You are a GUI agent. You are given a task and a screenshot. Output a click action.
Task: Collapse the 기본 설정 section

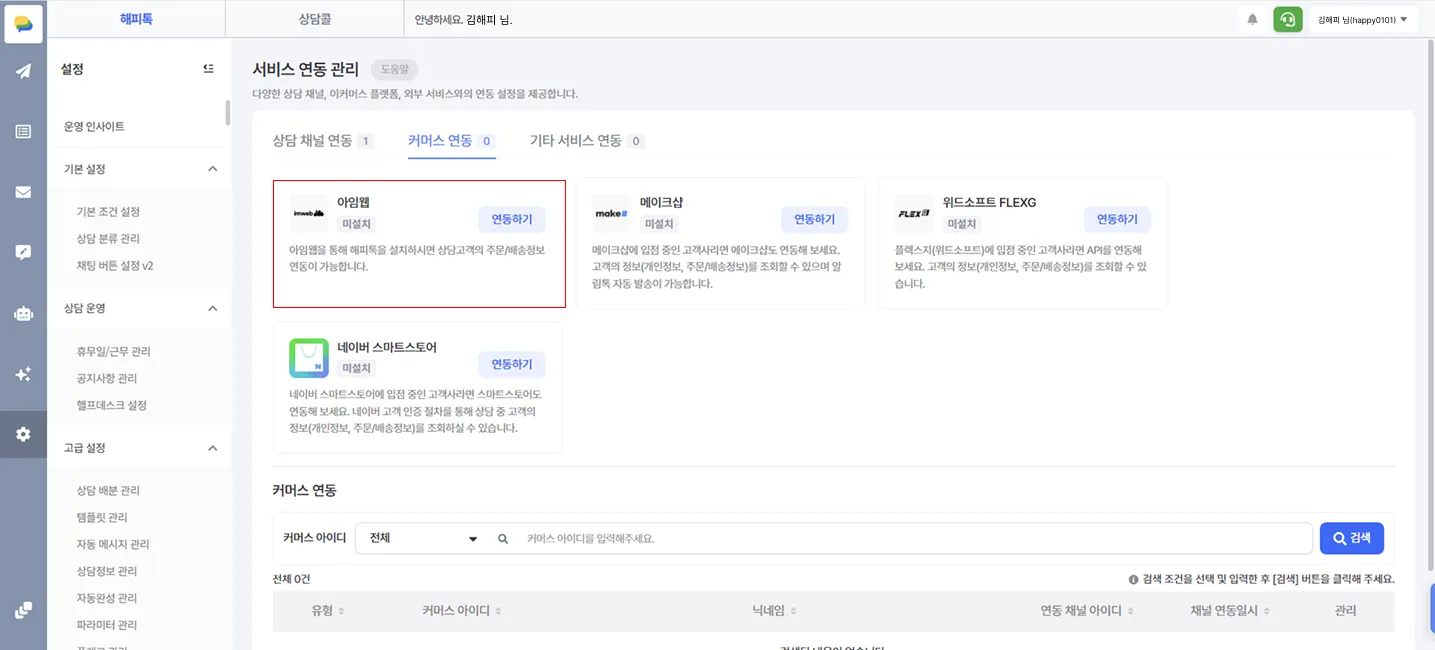(212, 169)
